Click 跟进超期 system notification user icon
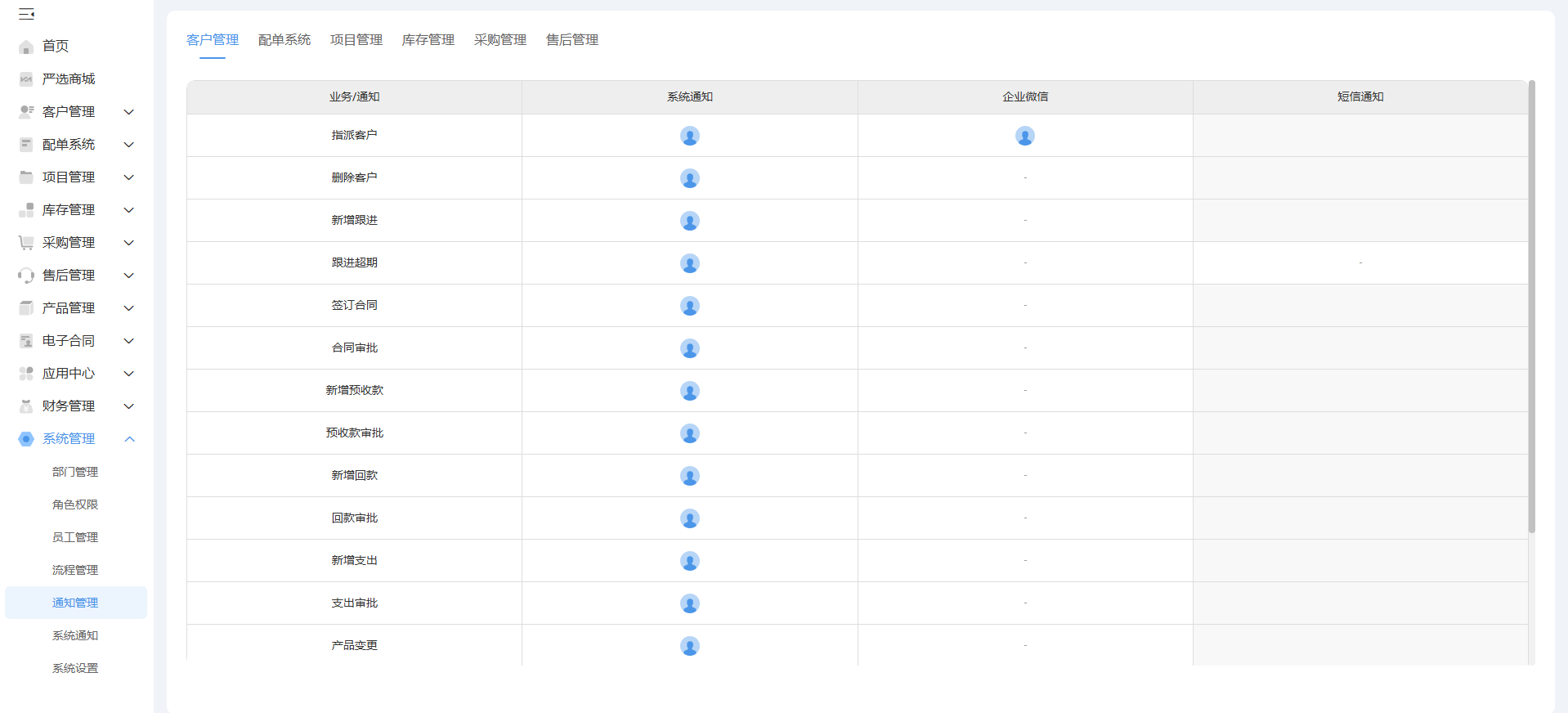1568x713 pixels. (x=690, y=263)
